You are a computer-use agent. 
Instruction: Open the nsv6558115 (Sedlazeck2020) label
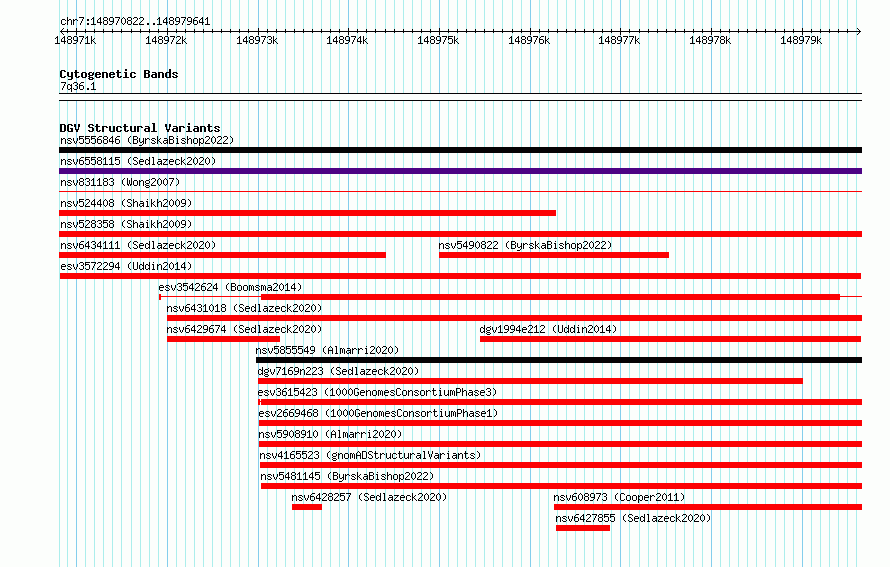coord(138,161)
